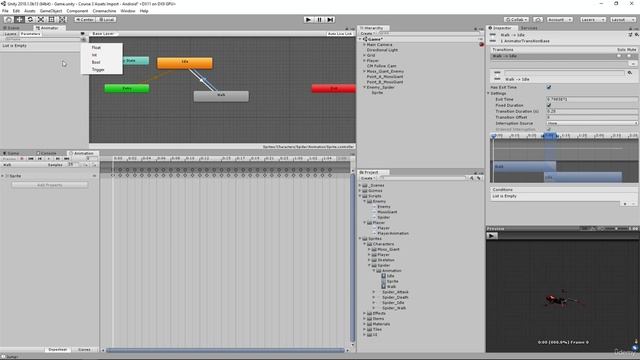Image resolution: width=640 pixels, height=360 pixels.
Task: Expand the Moss_Giant_Enemy object in Hierarchy
Action: click(364, 71)
